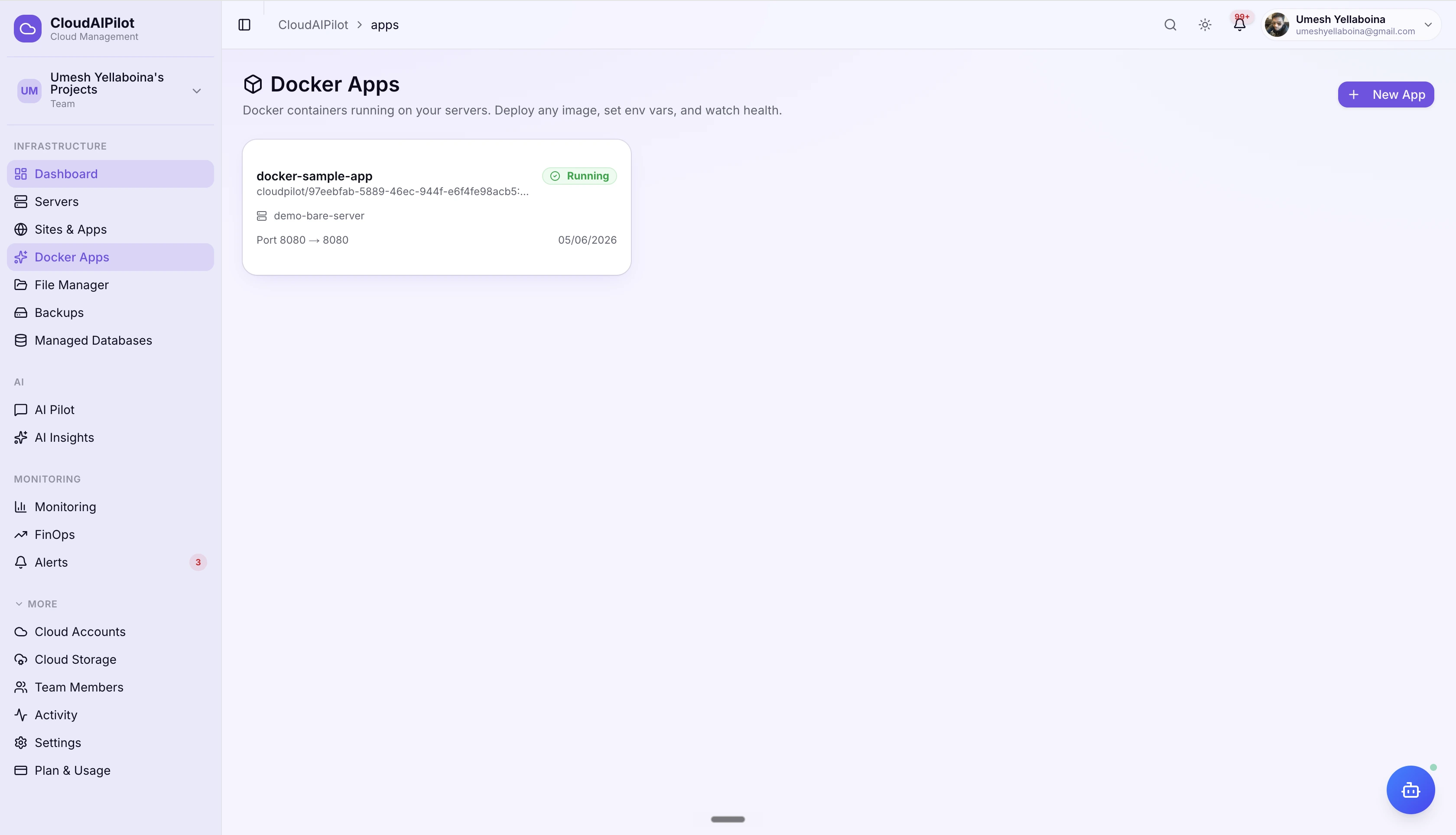The image size is (1456, 835).
Task: Open Sites & Apps menu label
Action: coord(71,229)
